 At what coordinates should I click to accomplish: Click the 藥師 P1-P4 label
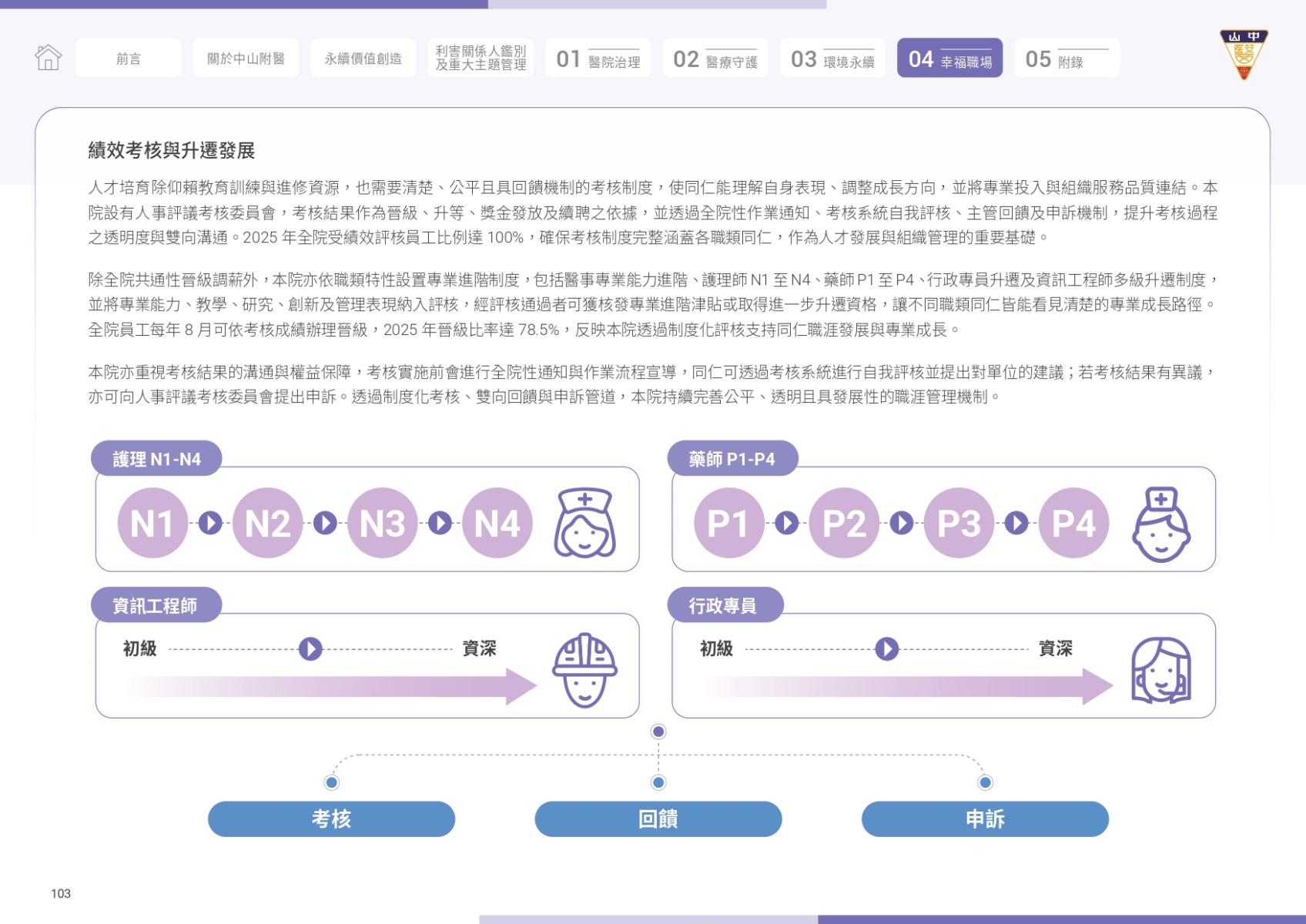(732, 459)
